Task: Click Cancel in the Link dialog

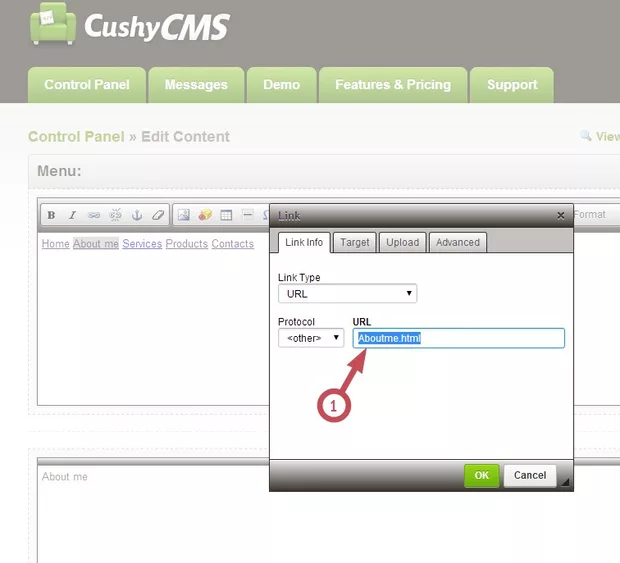Action: [x=530, y=475]
